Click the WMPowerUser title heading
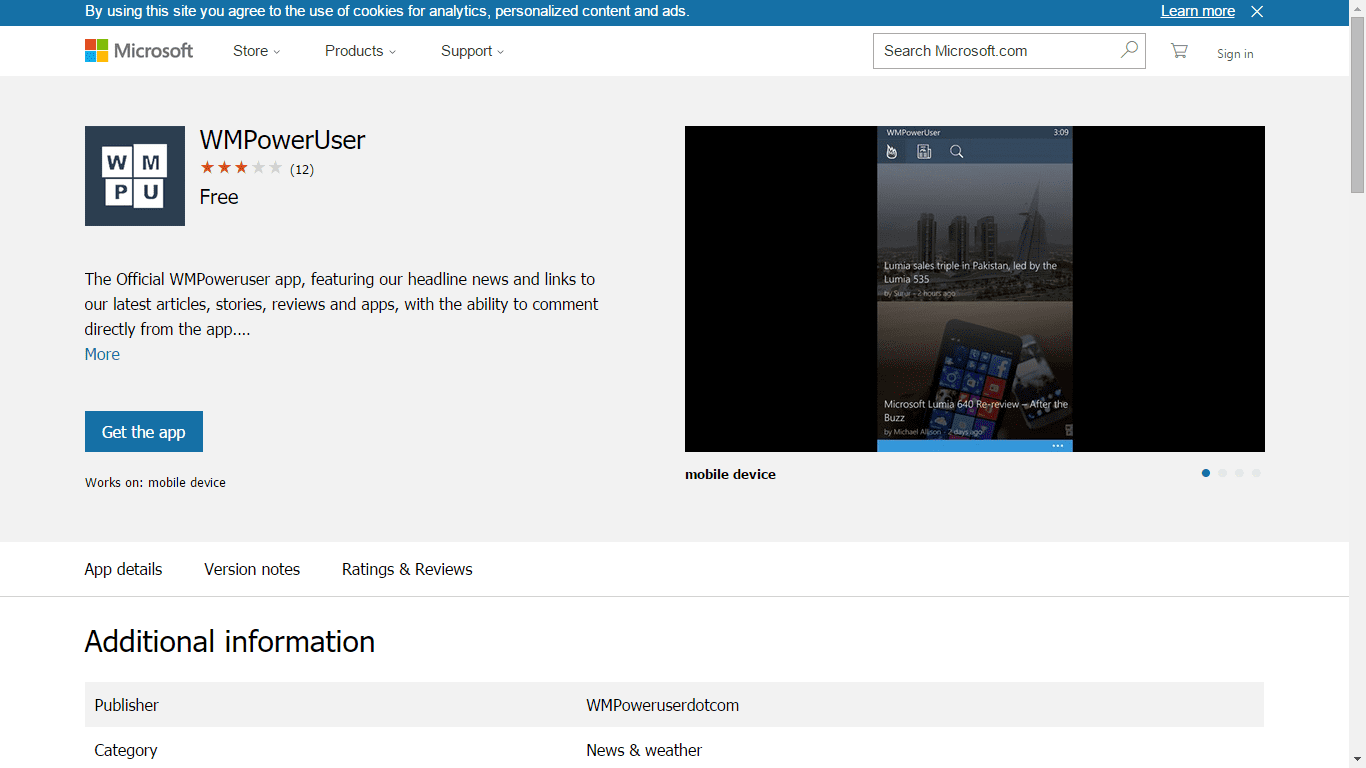This screenshot has width=1366, height=768. pos(282,140)
